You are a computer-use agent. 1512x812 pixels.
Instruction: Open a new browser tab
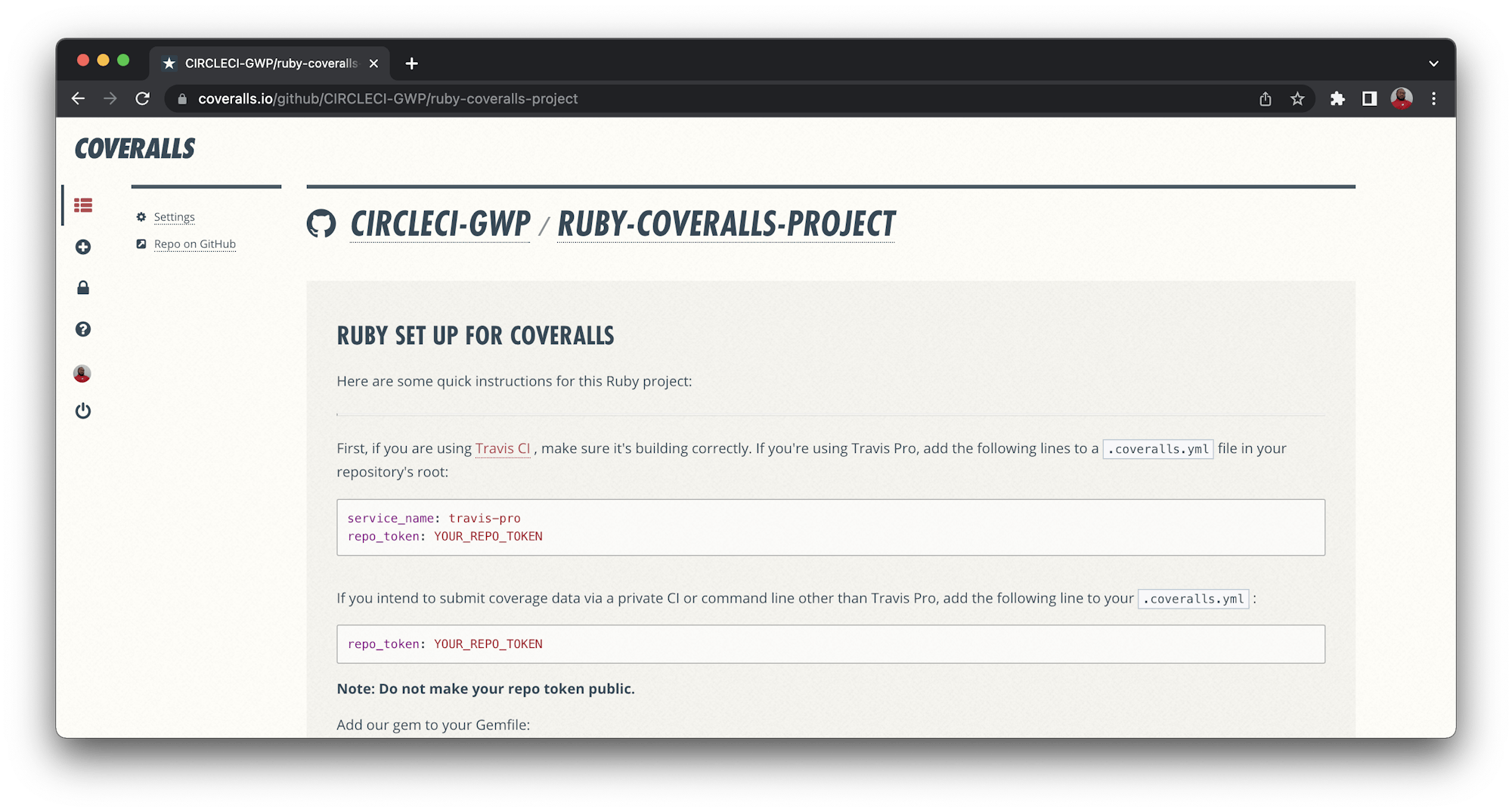(x=411, y=64)
